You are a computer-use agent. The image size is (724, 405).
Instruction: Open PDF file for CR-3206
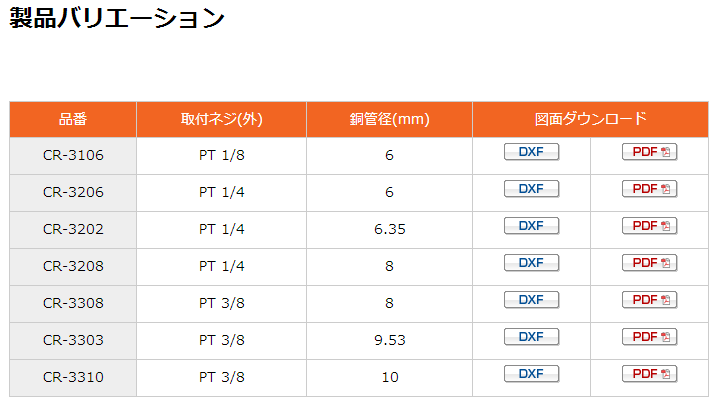pyautogui.click(x=649, y=189)
